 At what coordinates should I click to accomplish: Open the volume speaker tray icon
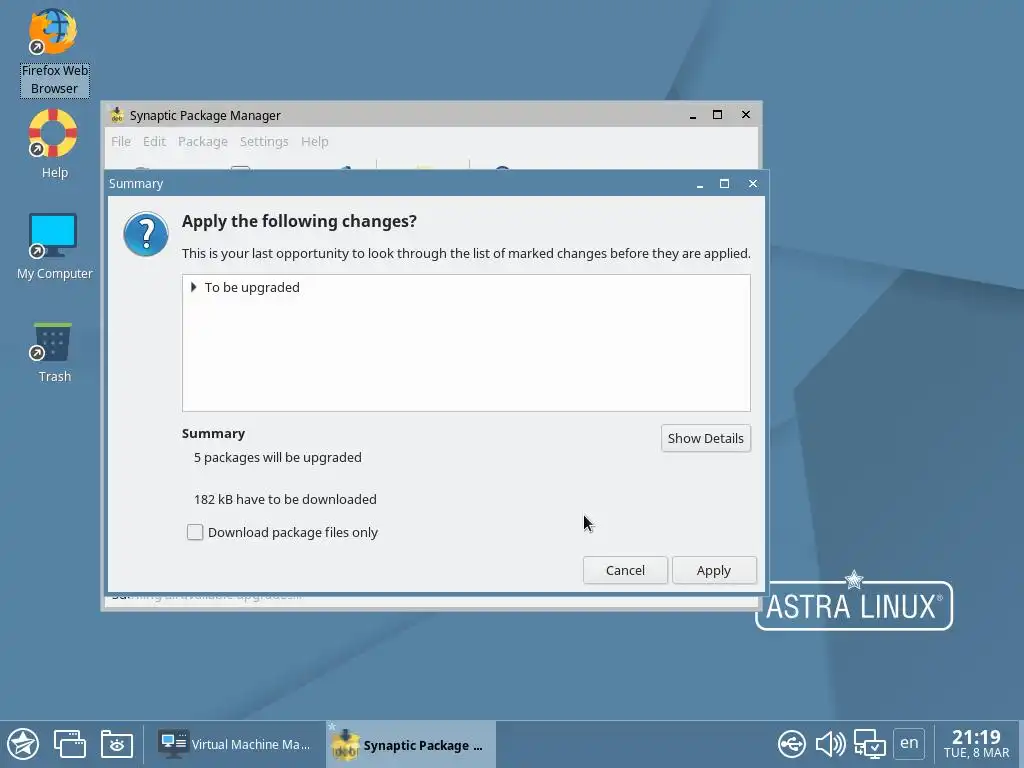[830, 744]
